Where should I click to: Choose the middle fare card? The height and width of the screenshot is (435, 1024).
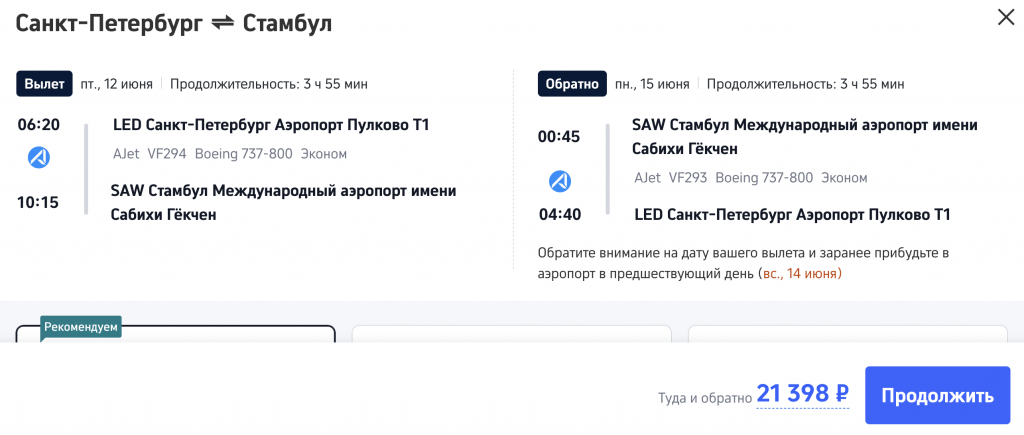(x=512, y=336)
